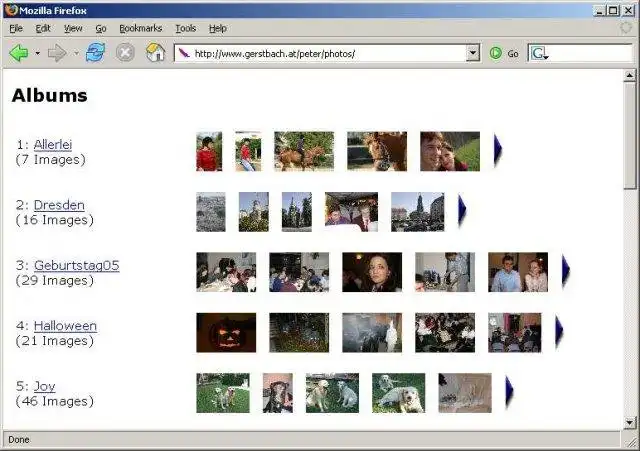This screenshot has width=640, height=451.
Task: Click the vertical scrollbar thumb
Action: [x=629, y=135]
